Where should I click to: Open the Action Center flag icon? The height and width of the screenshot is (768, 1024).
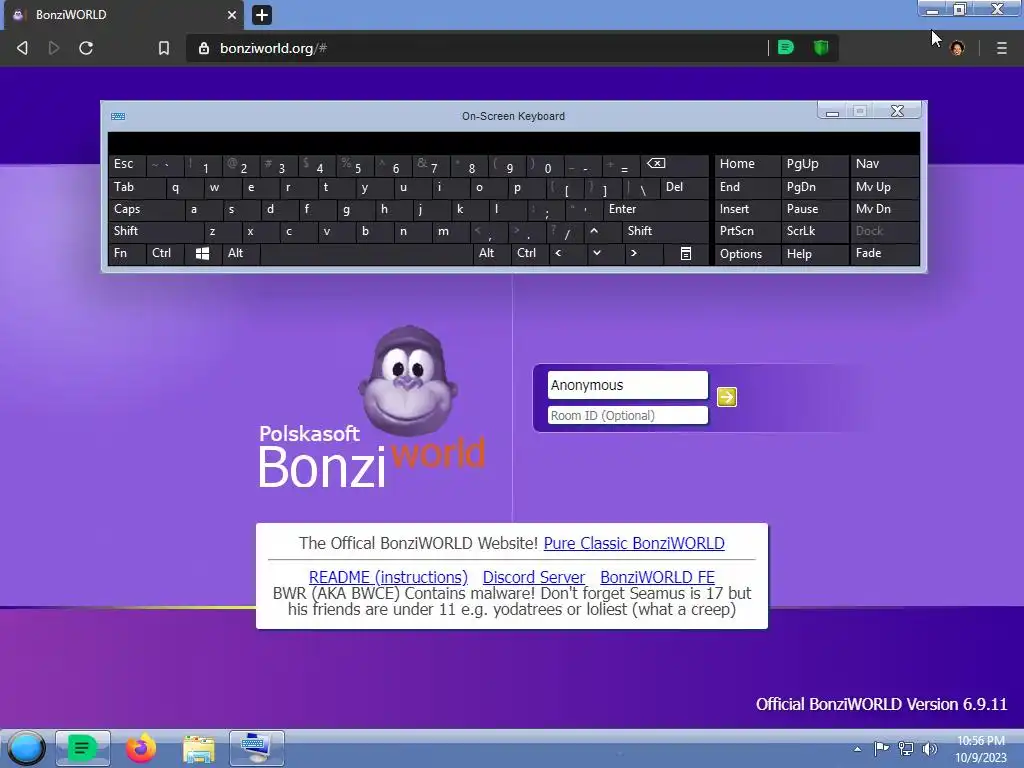[882, 748]
